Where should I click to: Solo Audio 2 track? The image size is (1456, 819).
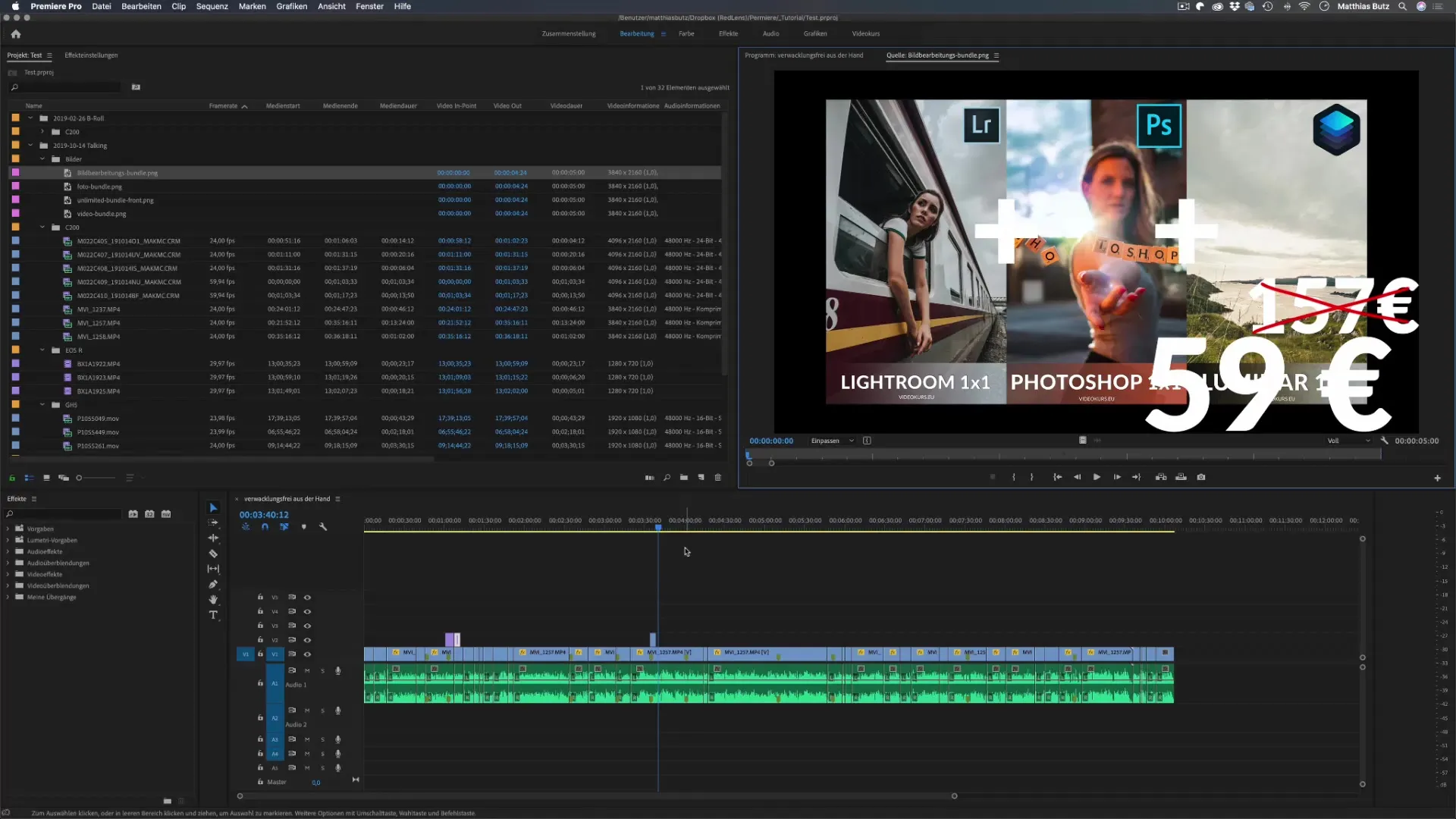pos(322,711)
